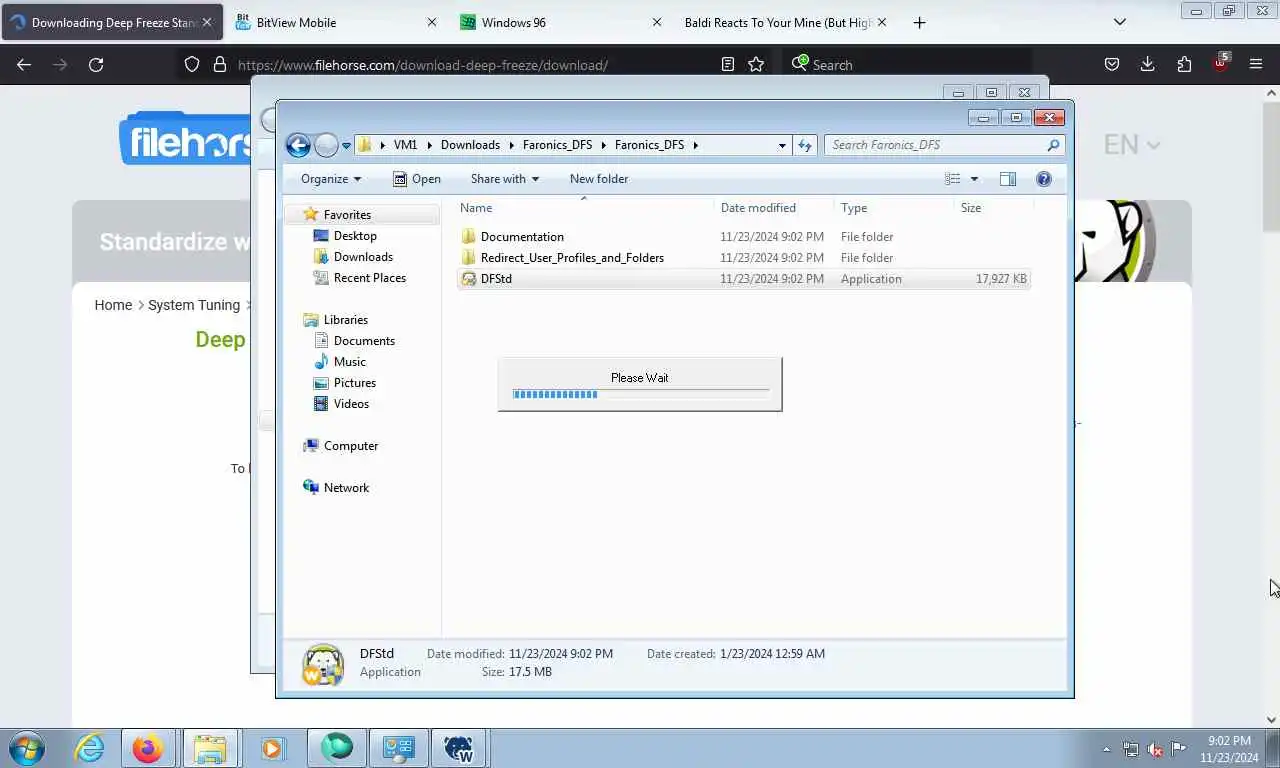Click the muted volume tray icon
This screenshot has width=1280, height=768.
[1155, 749]
